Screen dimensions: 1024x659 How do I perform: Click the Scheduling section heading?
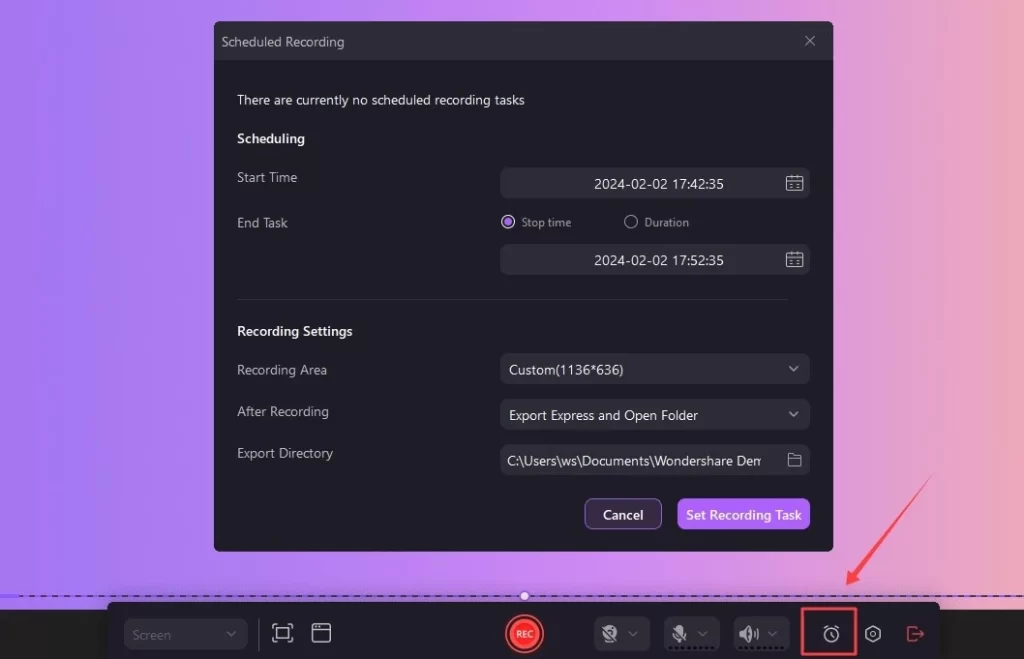(270, 138)
